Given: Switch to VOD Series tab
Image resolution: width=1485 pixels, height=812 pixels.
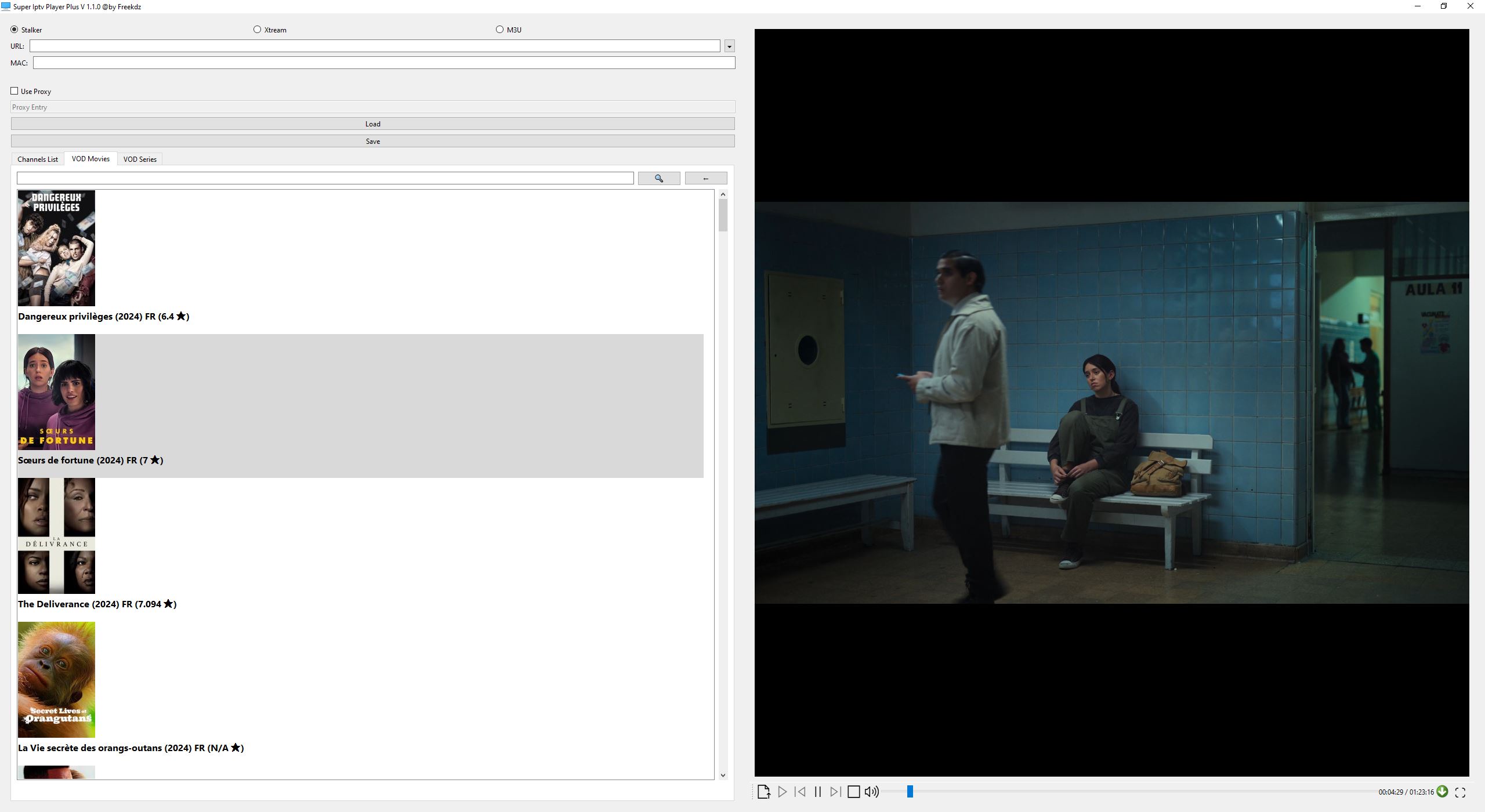Looking at the screenshot, I should click(140, 159).
